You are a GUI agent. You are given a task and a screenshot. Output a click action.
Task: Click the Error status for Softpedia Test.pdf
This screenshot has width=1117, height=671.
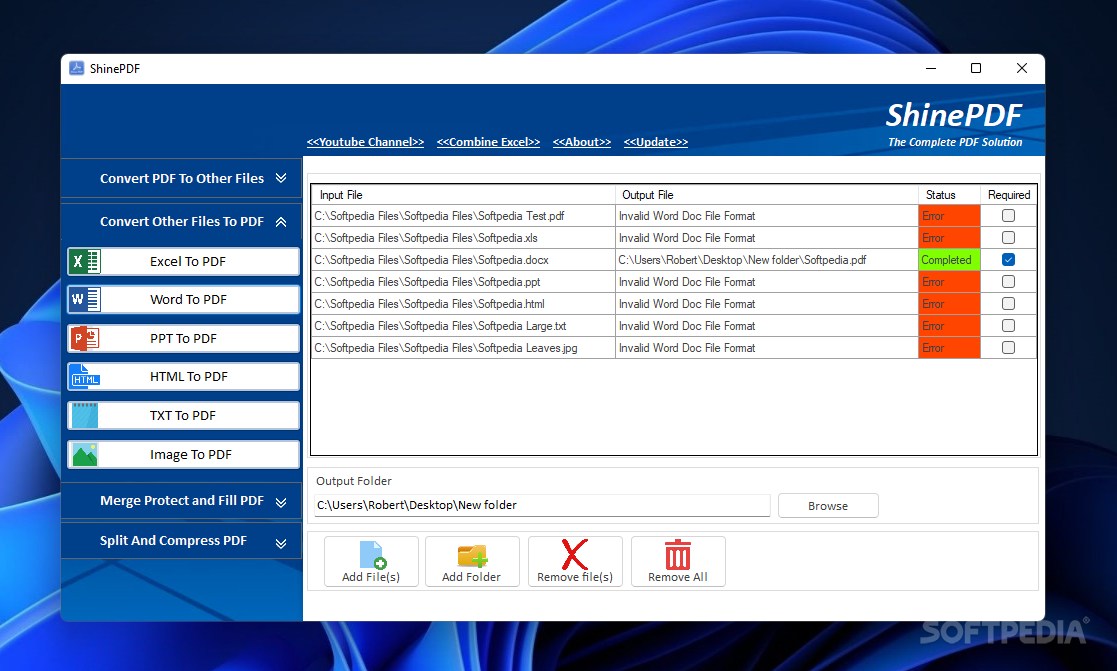click(x=949, y=216)
